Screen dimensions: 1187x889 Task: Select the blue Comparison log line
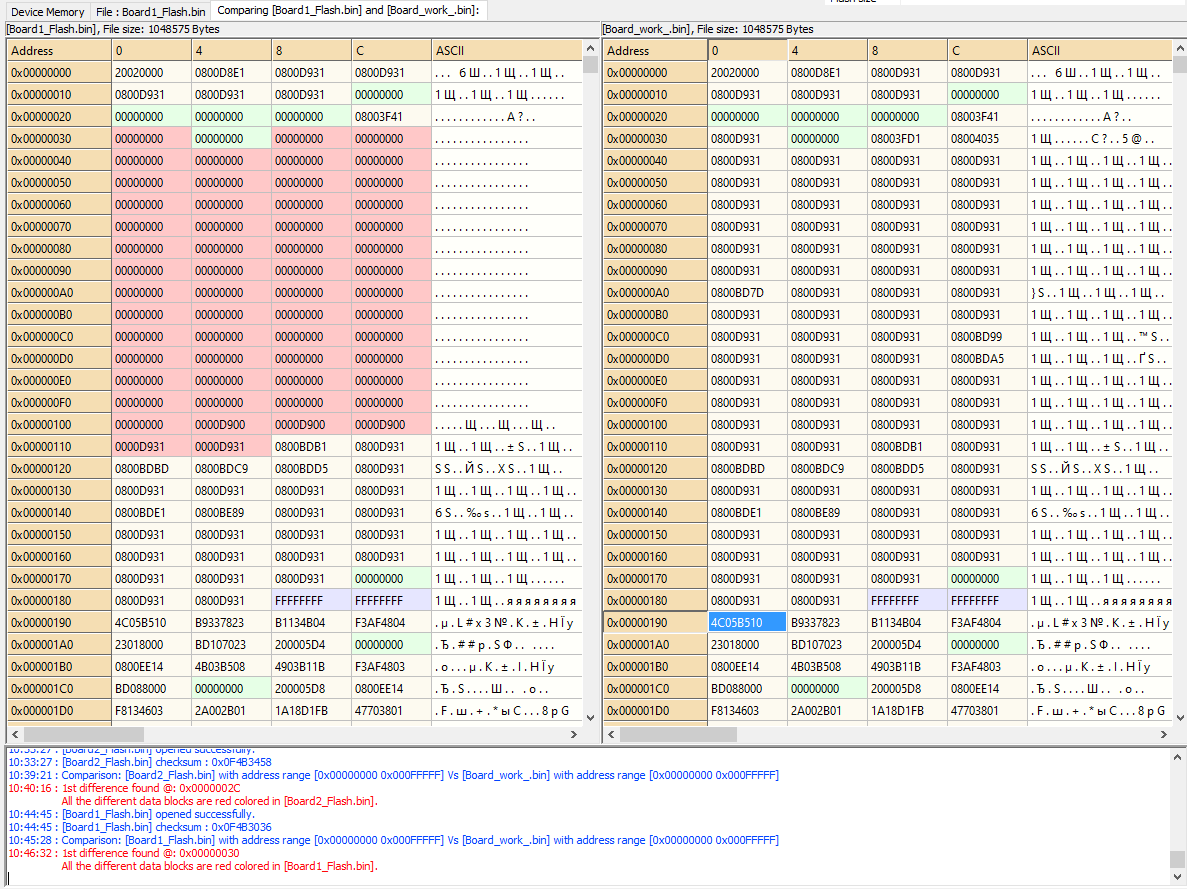pyautogui.click(x=300, y=840)
